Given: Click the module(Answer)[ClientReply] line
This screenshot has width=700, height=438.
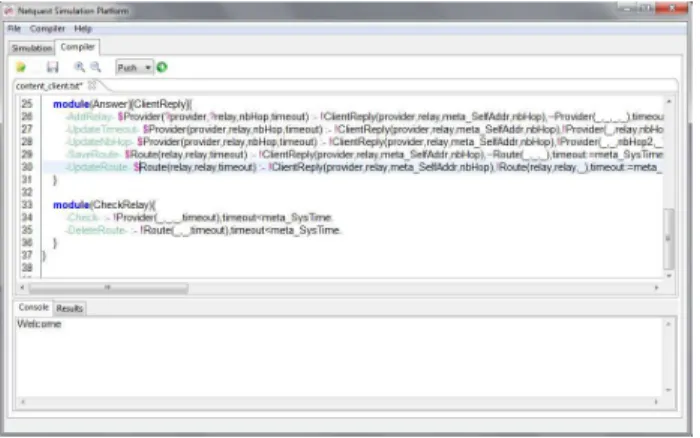Looking at the screenshot, I should [122, 104].
